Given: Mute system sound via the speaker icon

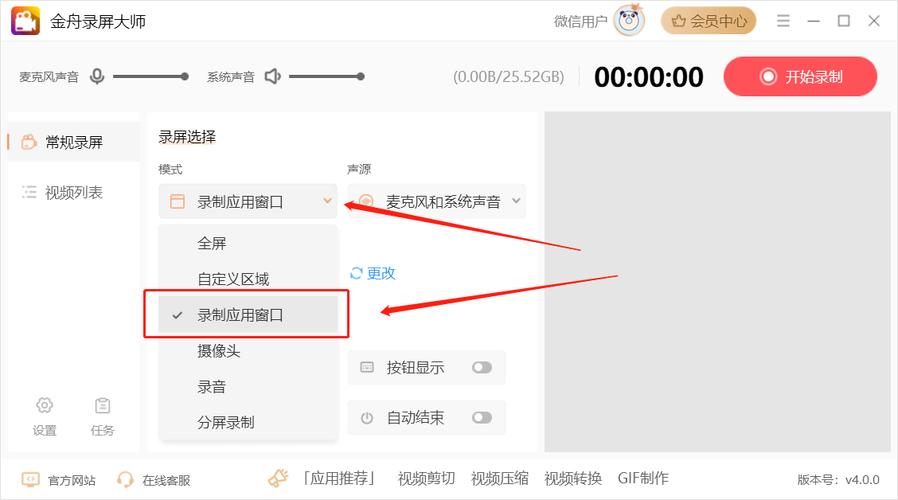Looking at the screenshot, I should click(x=273, y=76).
